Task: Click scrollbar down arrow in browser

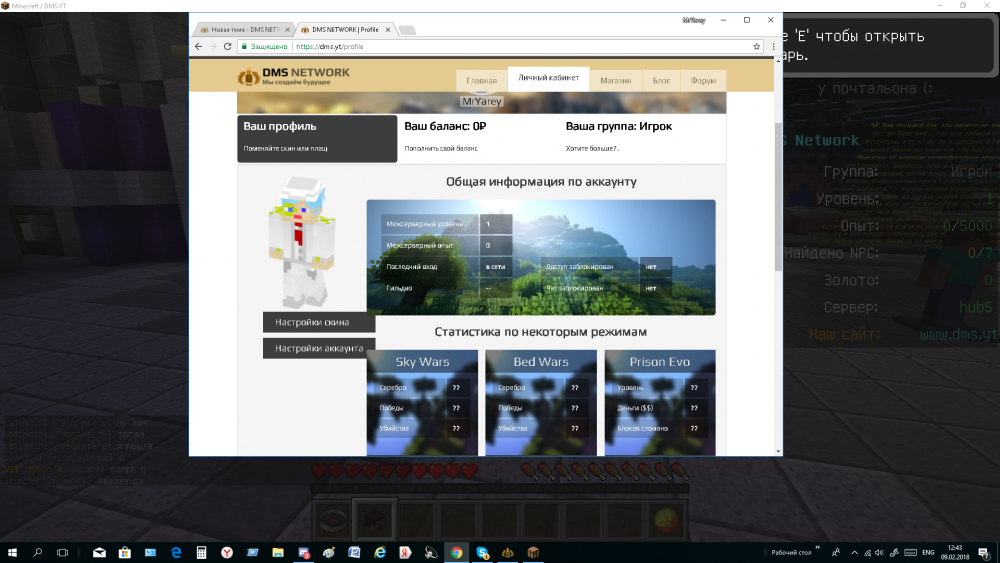Action: pyautogui.click(x=778, y=451)
